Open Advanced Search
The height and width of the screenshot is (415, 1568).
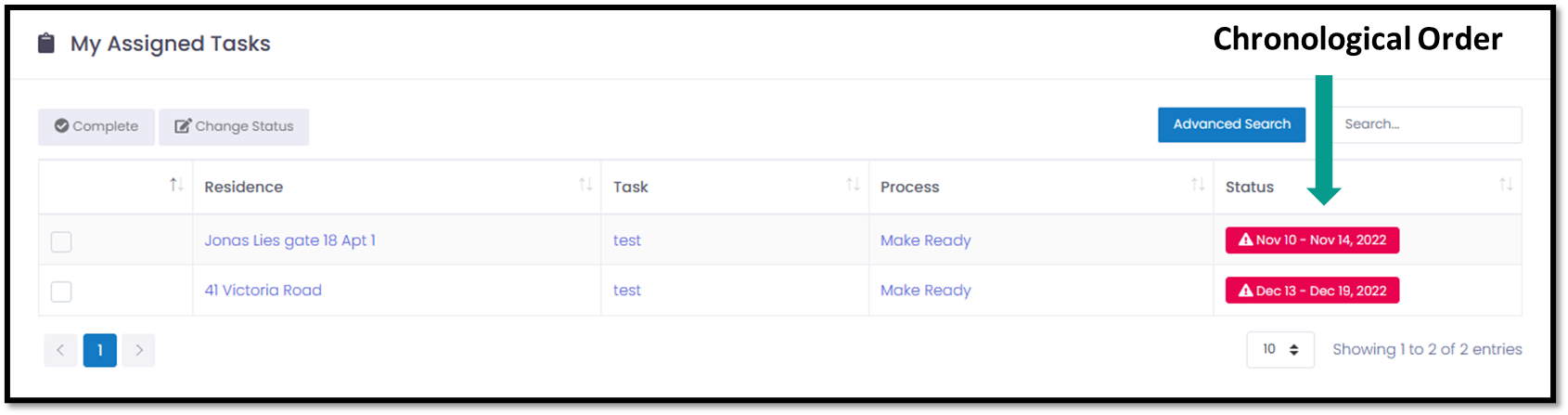[1231, 124]
